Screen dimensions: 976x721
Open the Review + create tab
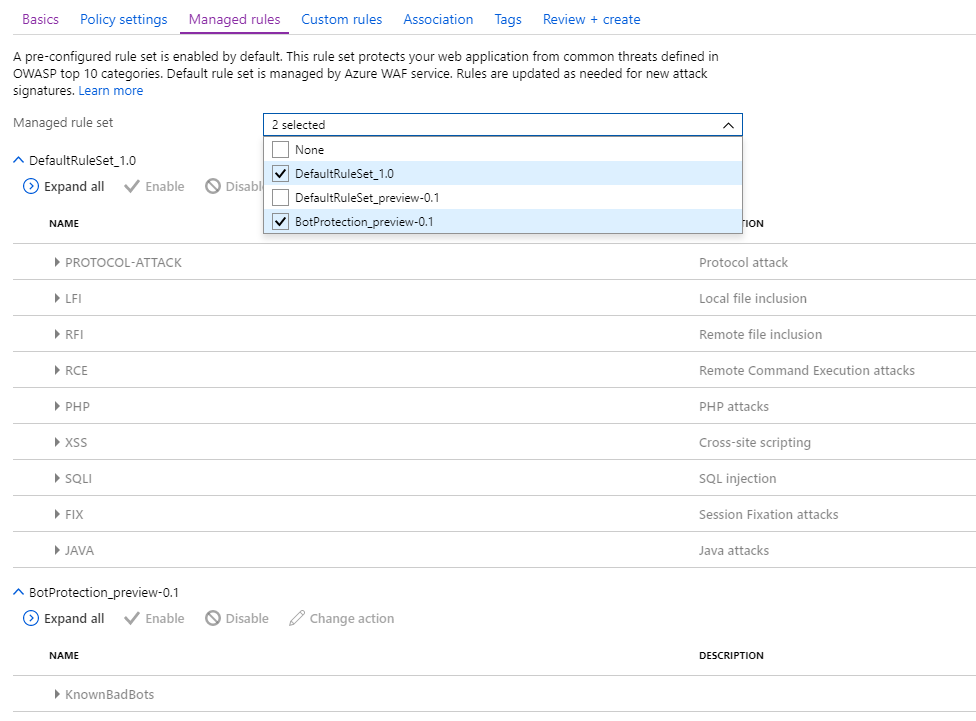click(591, 19)
